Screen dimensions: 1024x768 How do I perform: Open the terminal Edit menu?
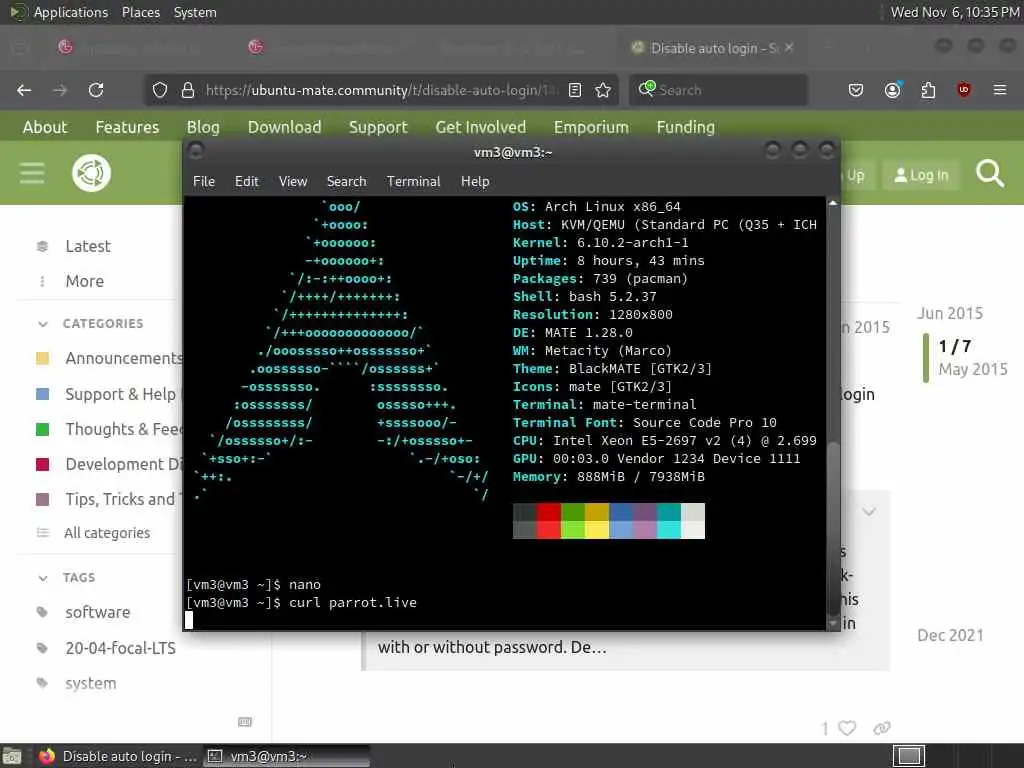coord(246,182)
